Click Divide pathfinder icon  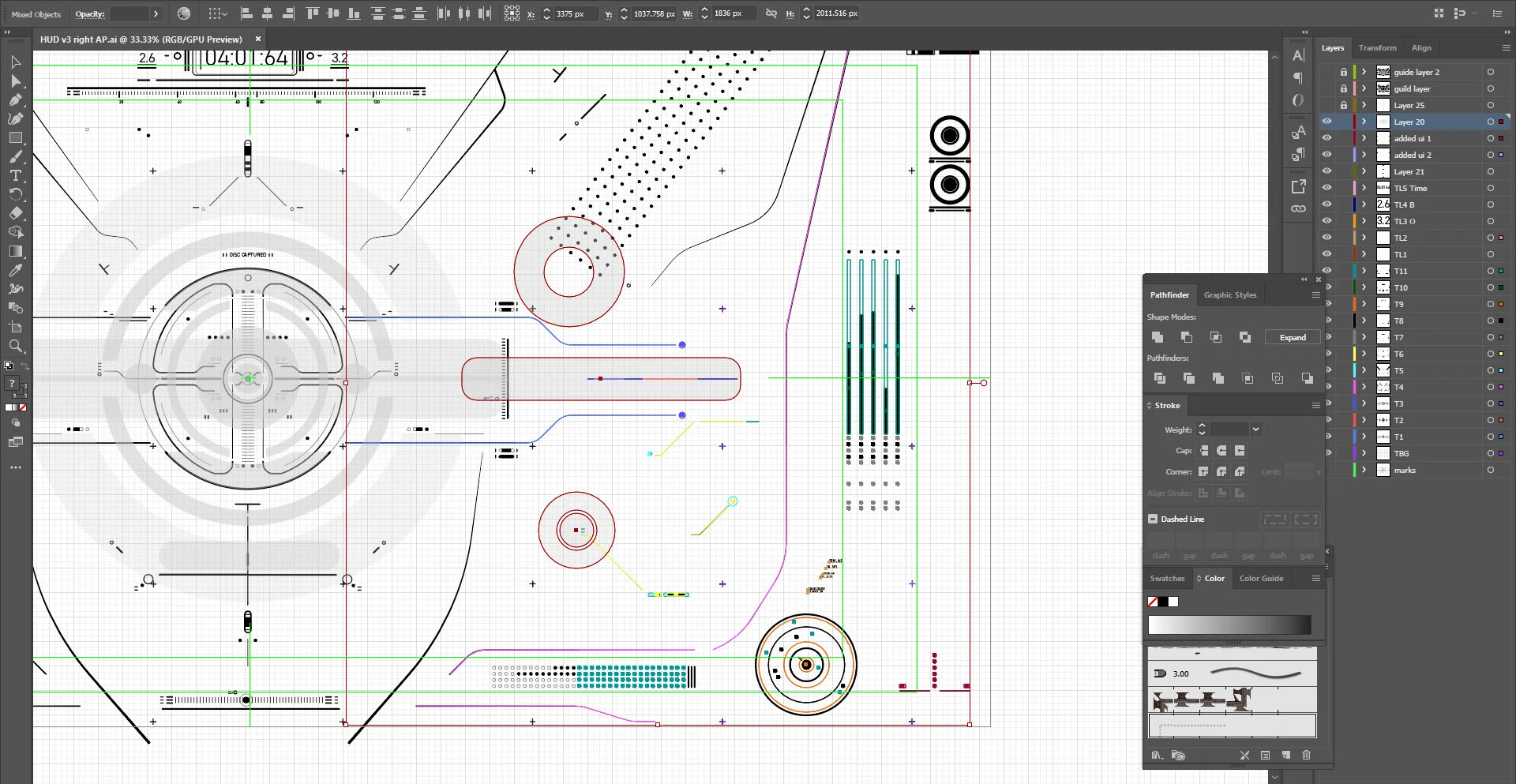(x=1159, y=378)
